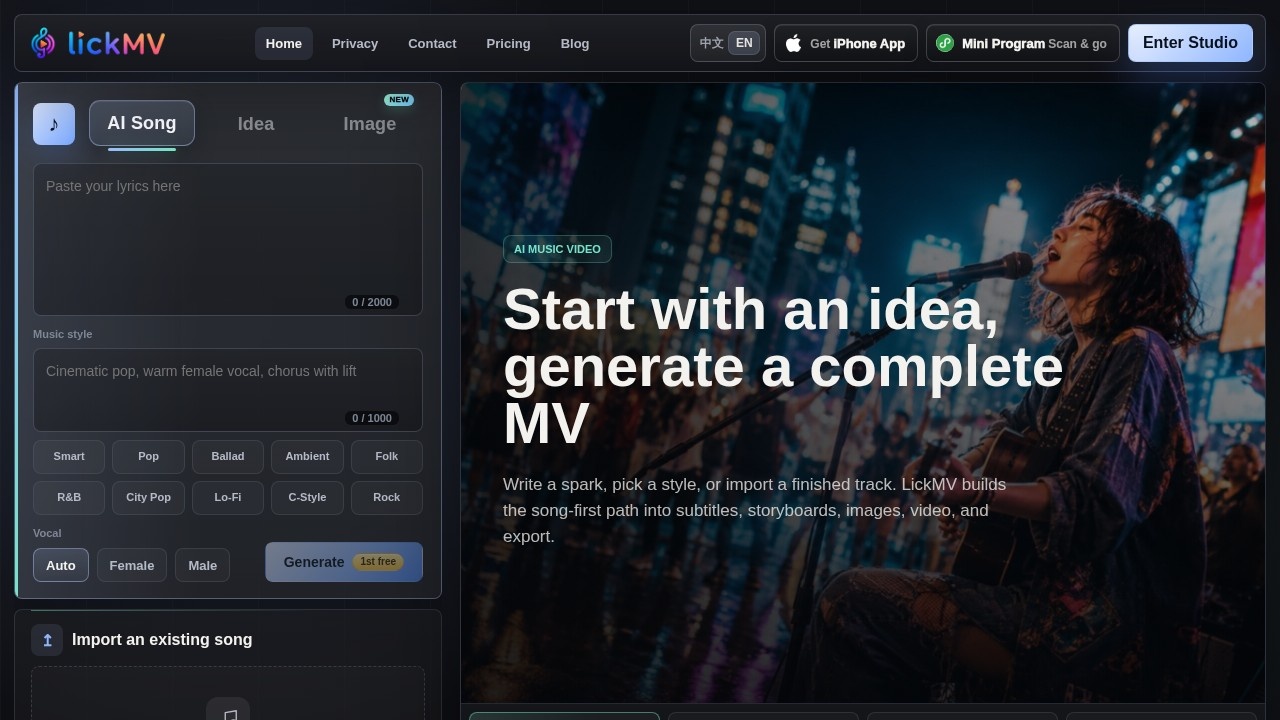Image resolution: width=1280 pixels, height=720 pixels.
Task: Choose the Ambient style chip
Action: click(307, 456)
